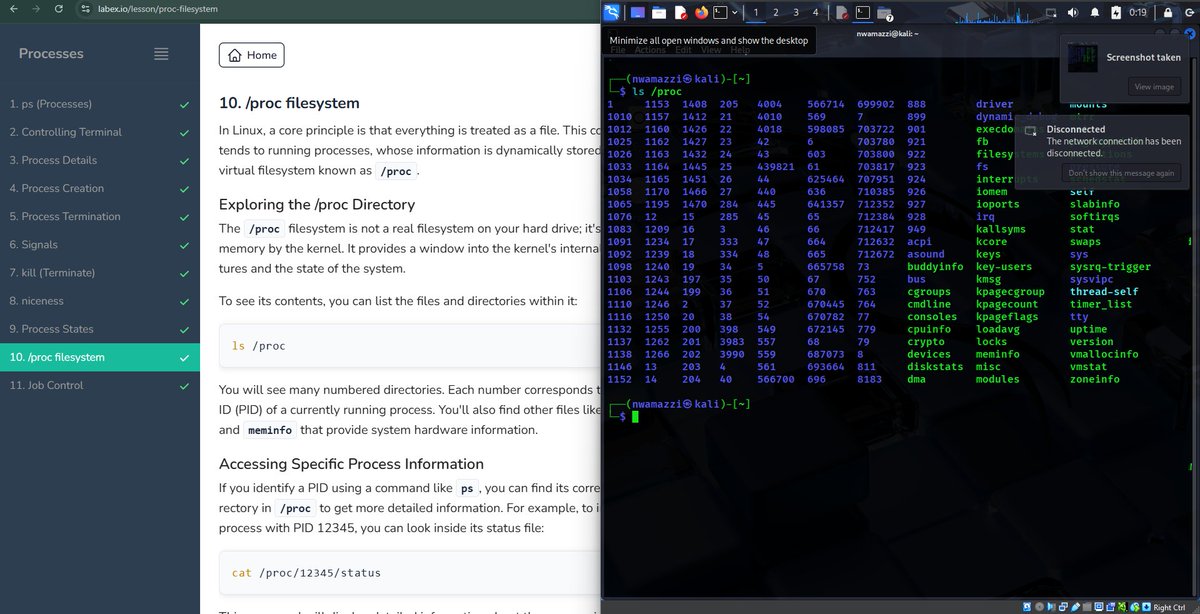Click the Accessing Specific Process Information heading
1200x614 pixels.
pos(351,464)
